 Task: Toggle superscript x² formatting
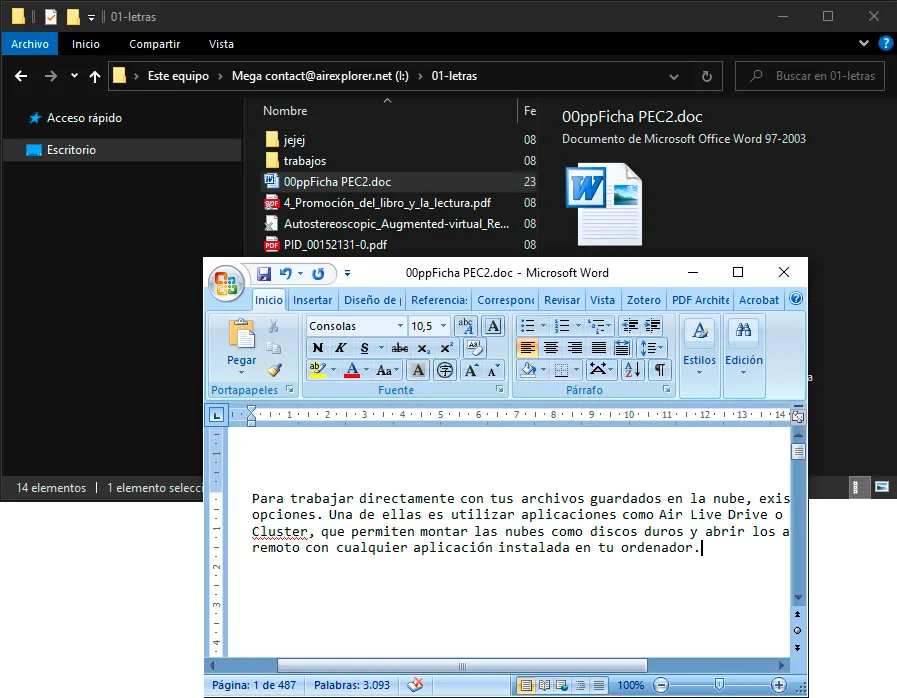click(446, 348)
